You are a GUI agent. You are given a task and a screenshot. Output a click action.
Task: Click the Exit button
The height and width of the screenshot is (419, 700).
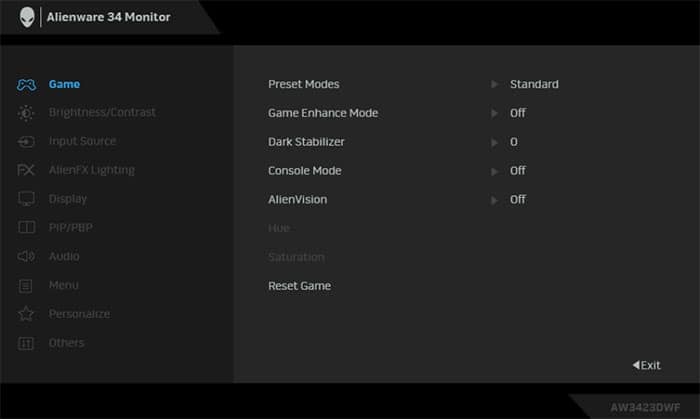(646, 365)
